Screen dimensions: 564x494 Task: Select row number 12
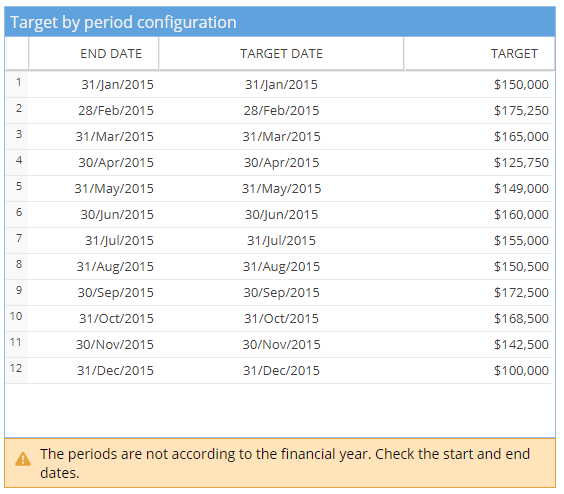click(x=17, y=370)
